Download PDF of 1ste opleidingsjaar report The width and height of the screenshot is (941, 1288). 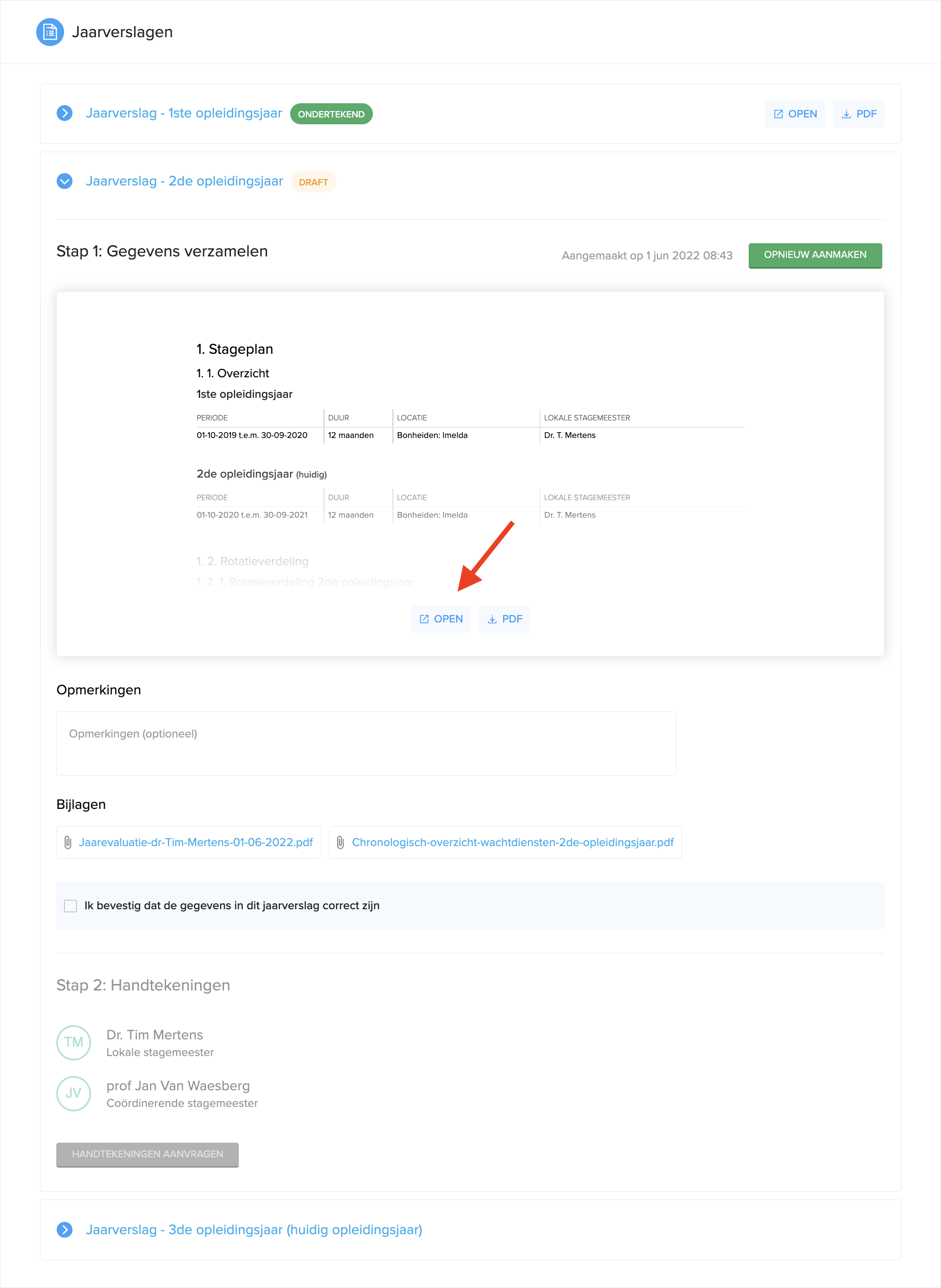point(858,114)
